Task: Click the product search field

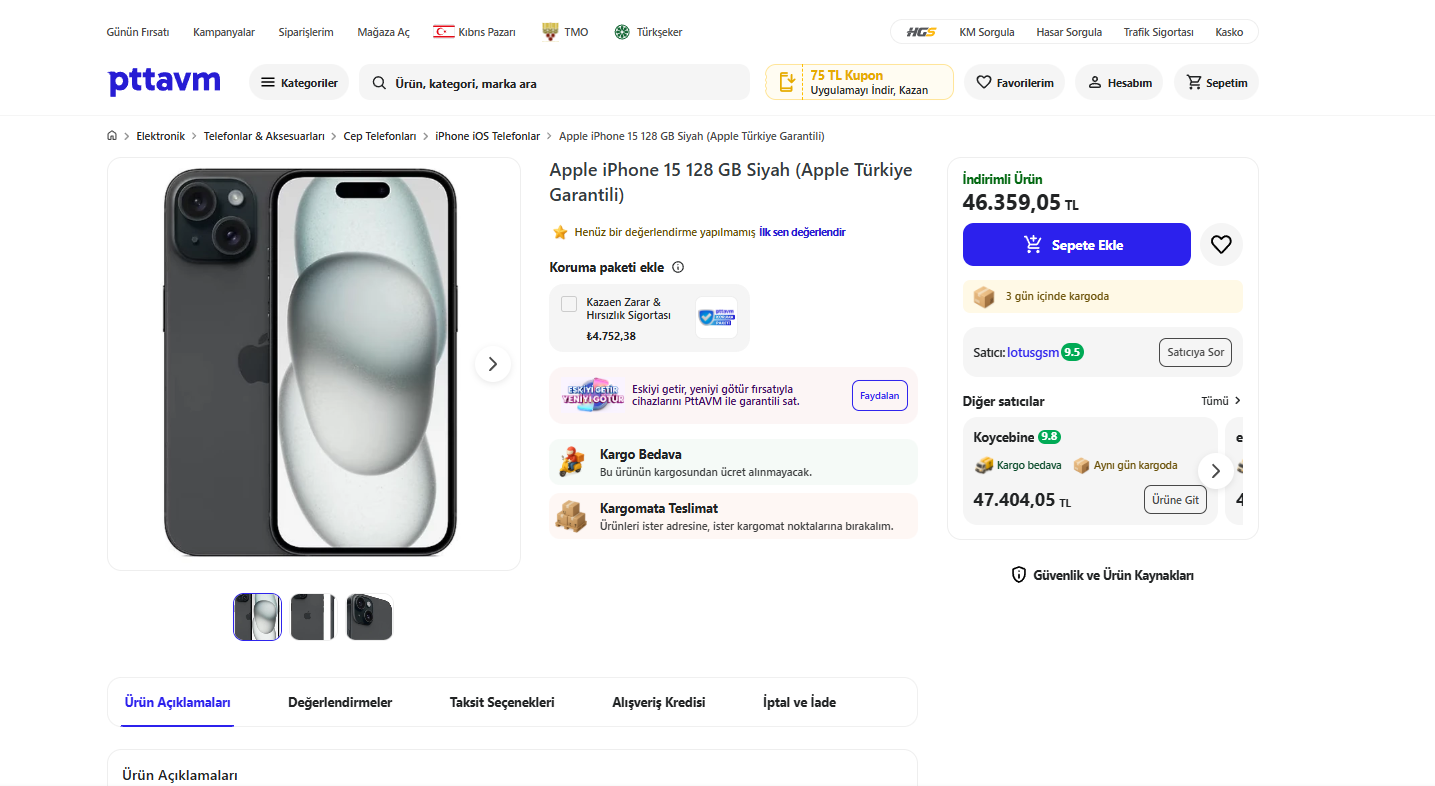Action: click(x=560, y=83)
